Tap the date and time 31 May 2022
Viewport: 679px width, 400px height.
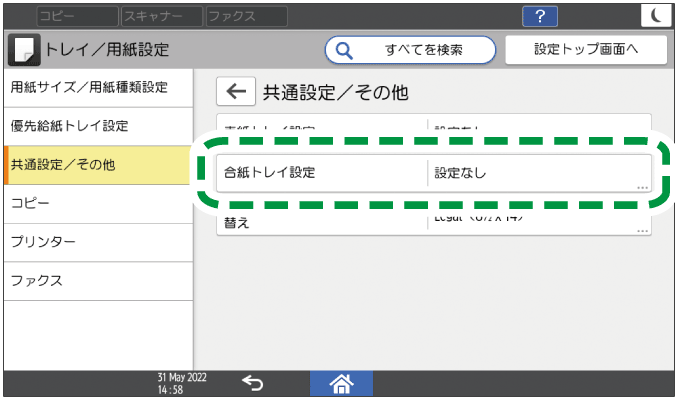[x=182, y=384]
